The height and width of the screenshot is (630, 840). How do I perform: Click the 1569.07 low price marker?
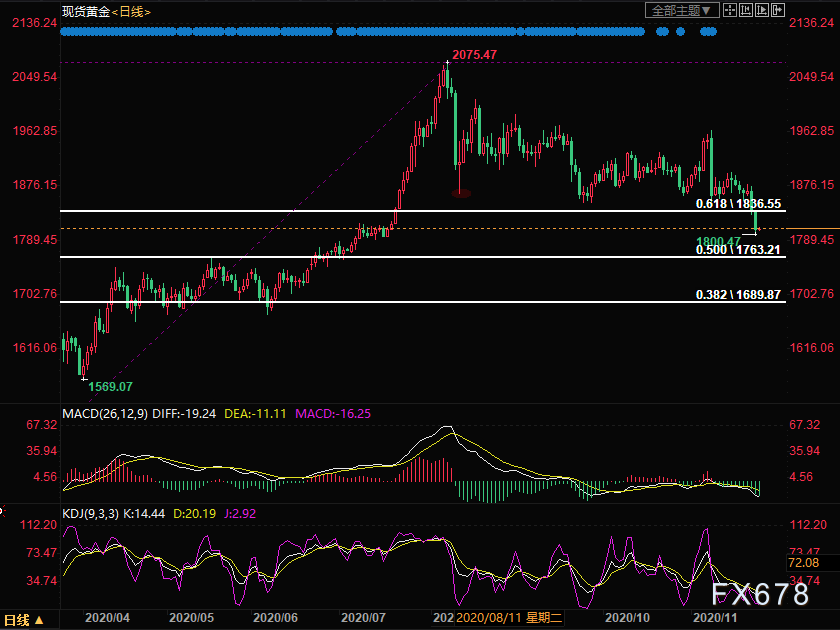click(x=110, y=386)
